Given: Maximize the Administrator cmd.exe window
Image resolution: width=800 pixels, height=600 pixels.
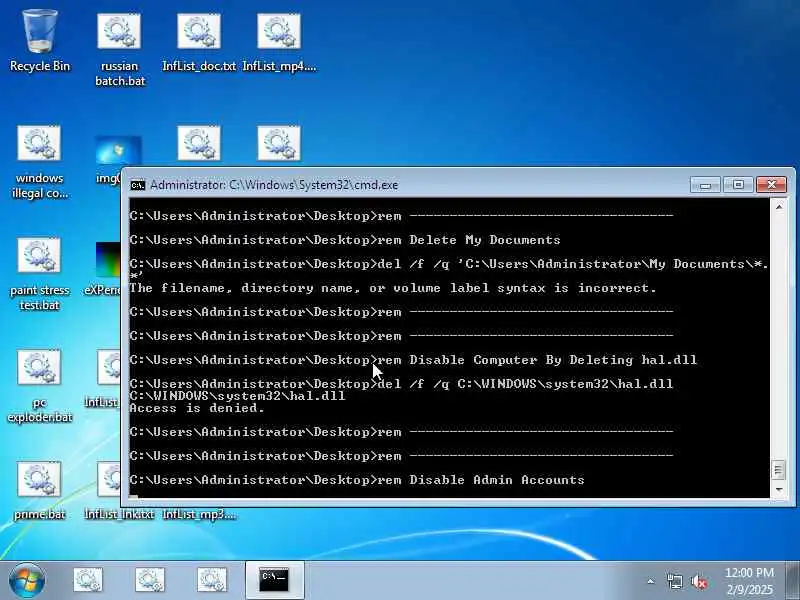Looking at the screenshot, I should [x=738, y=185].
